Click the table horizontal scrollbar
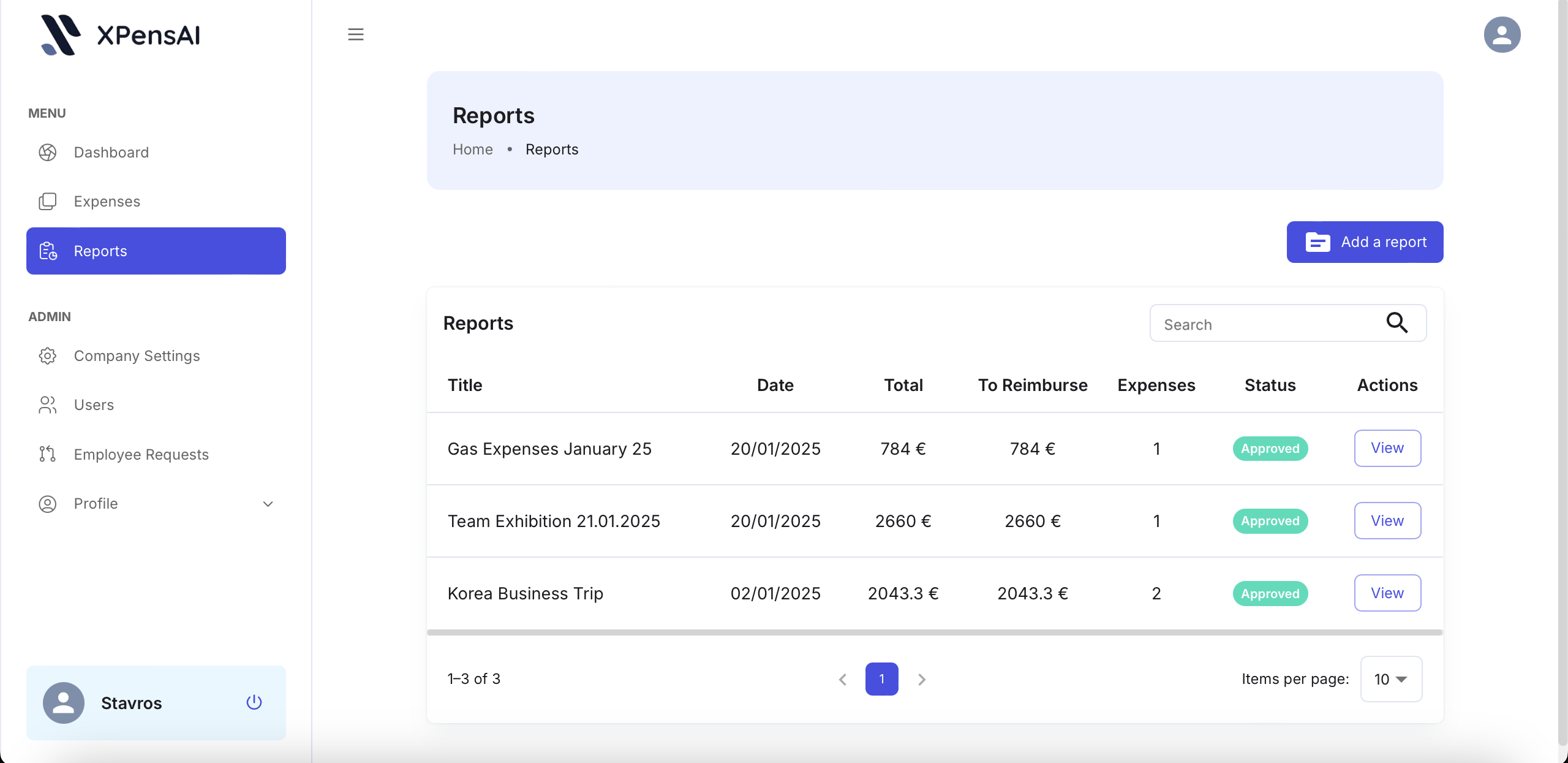Screen dimensions: 1568x763 [935, 632]
